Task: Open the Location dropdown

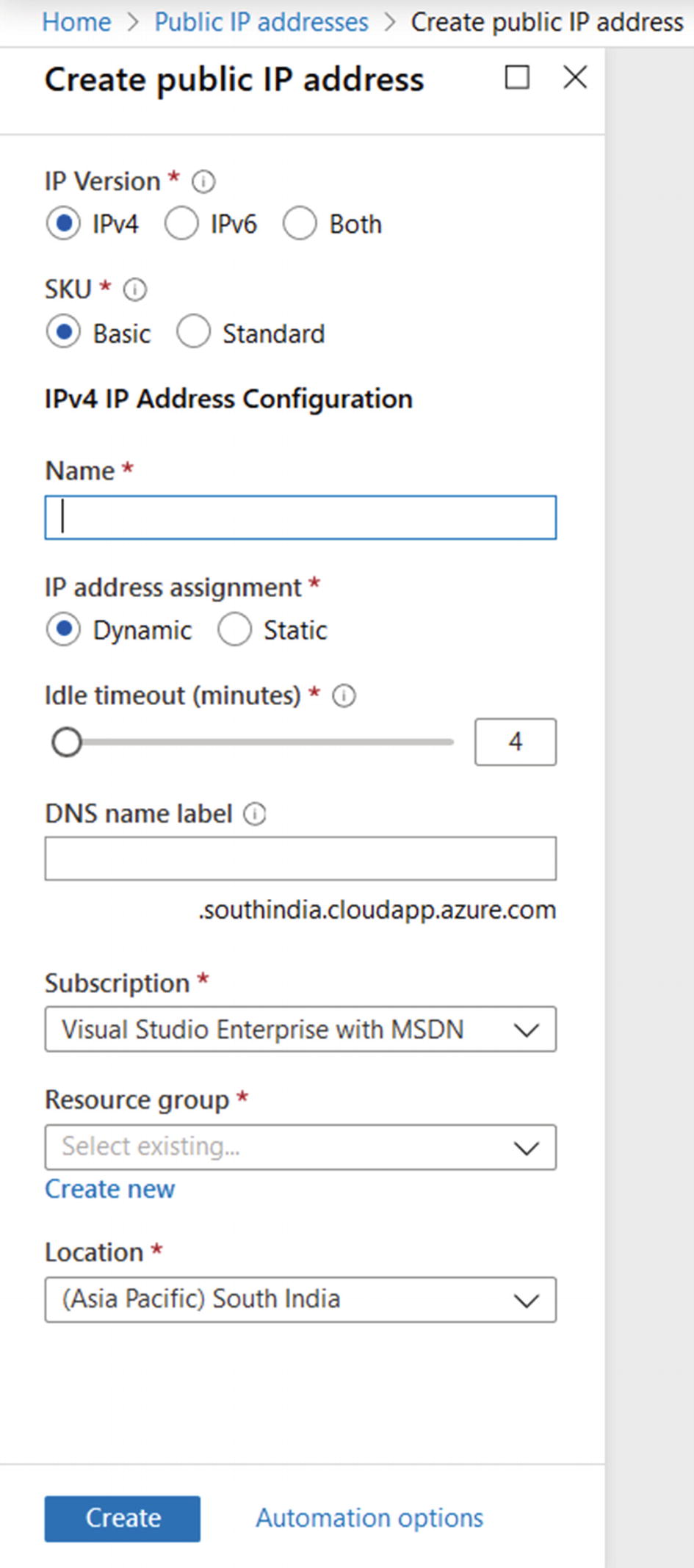Action: pos(300,1300)
